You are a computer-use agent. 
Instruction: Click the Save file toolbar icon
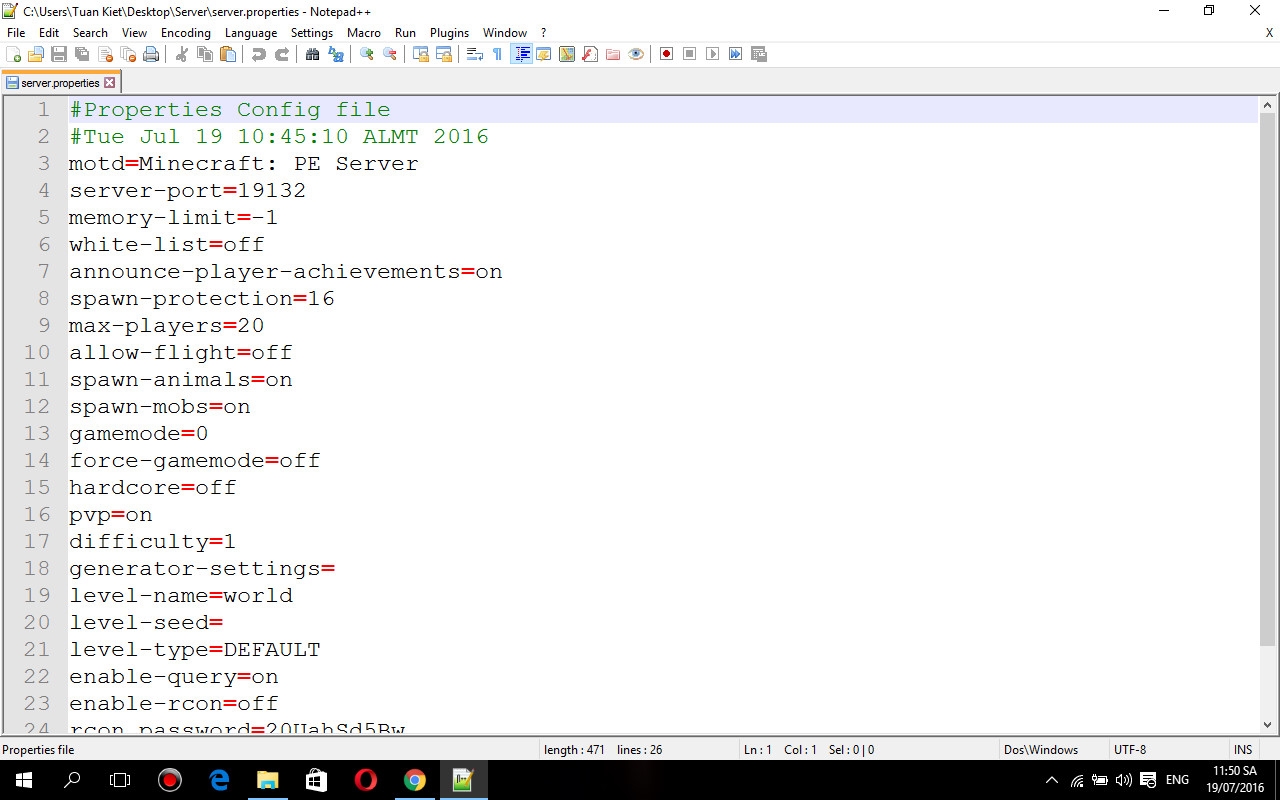click(x=58, y=54)
